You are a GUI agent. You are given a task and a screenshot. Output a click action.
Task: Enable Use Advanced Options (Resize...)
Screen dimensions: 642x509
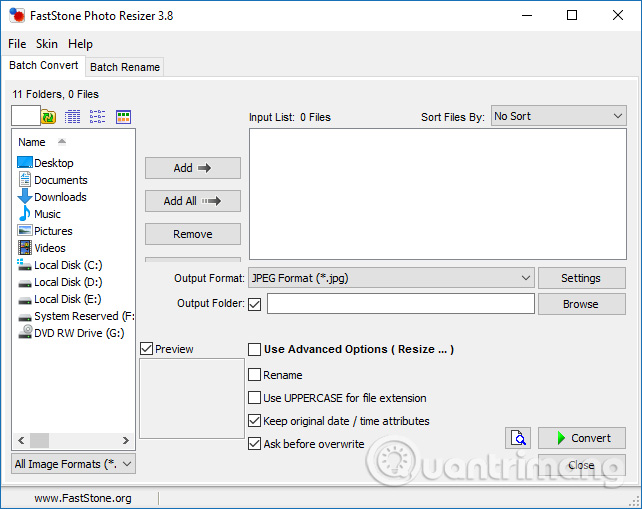(255, 349)
